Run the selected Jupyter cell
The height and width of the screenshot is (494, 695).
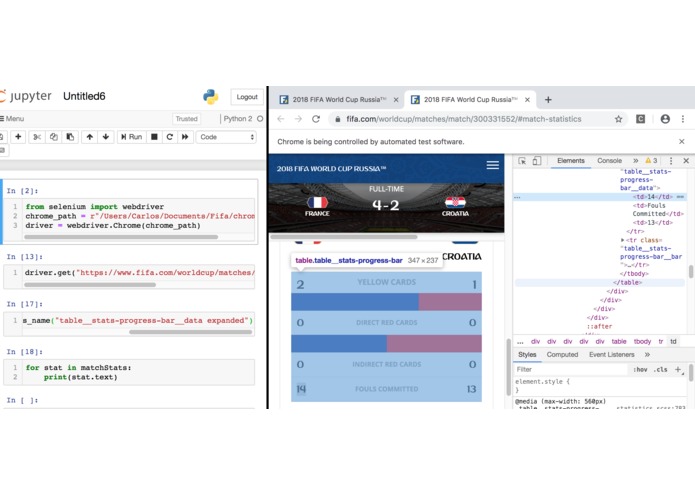131,137
